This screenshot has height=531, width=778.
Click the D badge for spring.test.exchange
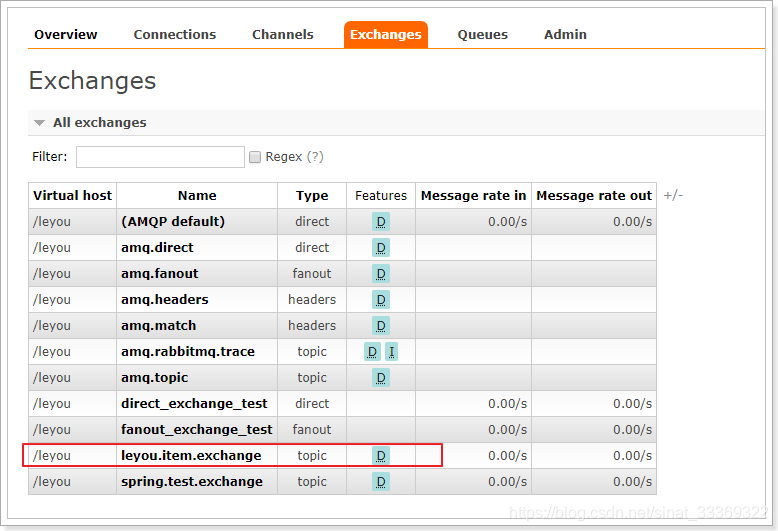point(381,482)
